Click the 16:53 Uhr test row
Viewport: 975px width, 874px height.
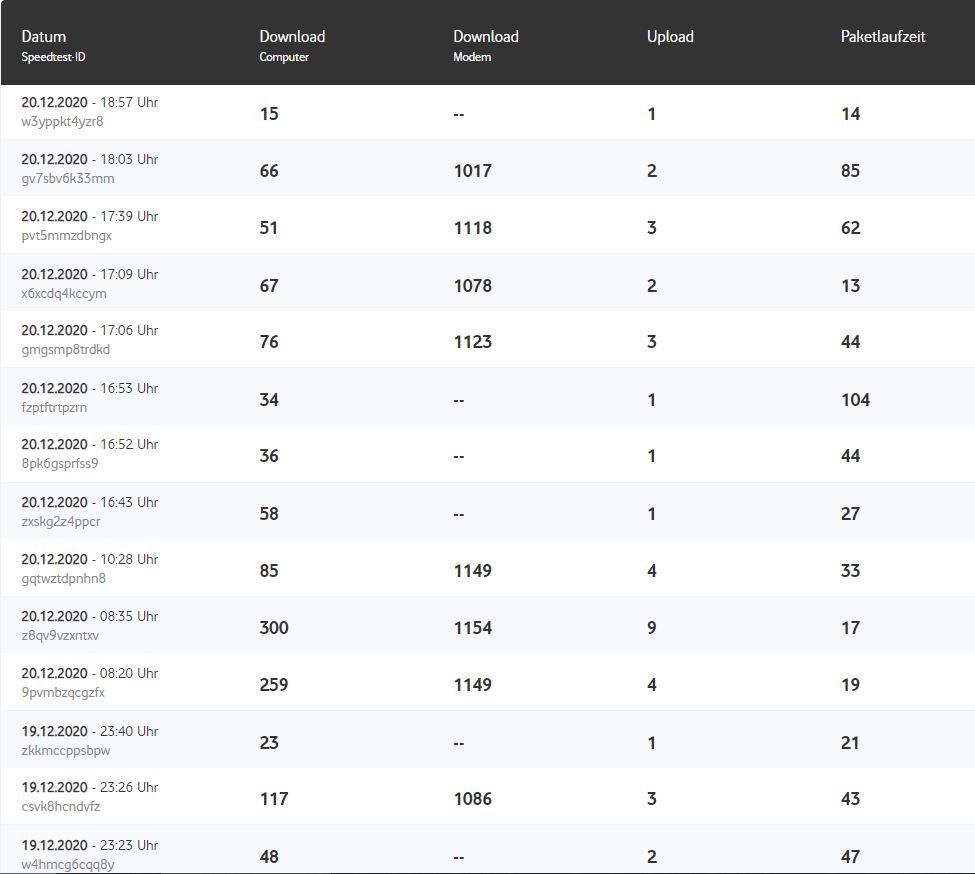[89, 389]
